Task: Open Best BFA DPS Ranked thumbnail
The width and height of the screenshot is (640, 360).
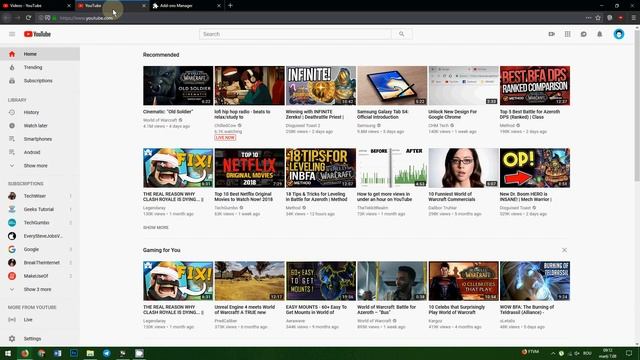Action: (535, 86)
